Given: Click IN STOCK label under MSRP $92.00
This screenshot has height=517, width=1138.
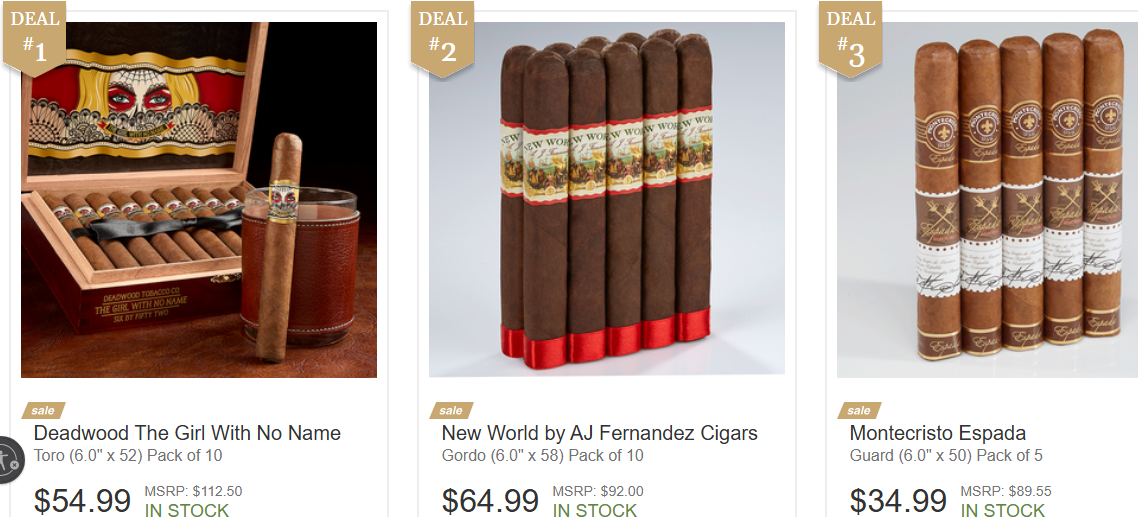Looking at the screenshot, I should coord(594,510).
